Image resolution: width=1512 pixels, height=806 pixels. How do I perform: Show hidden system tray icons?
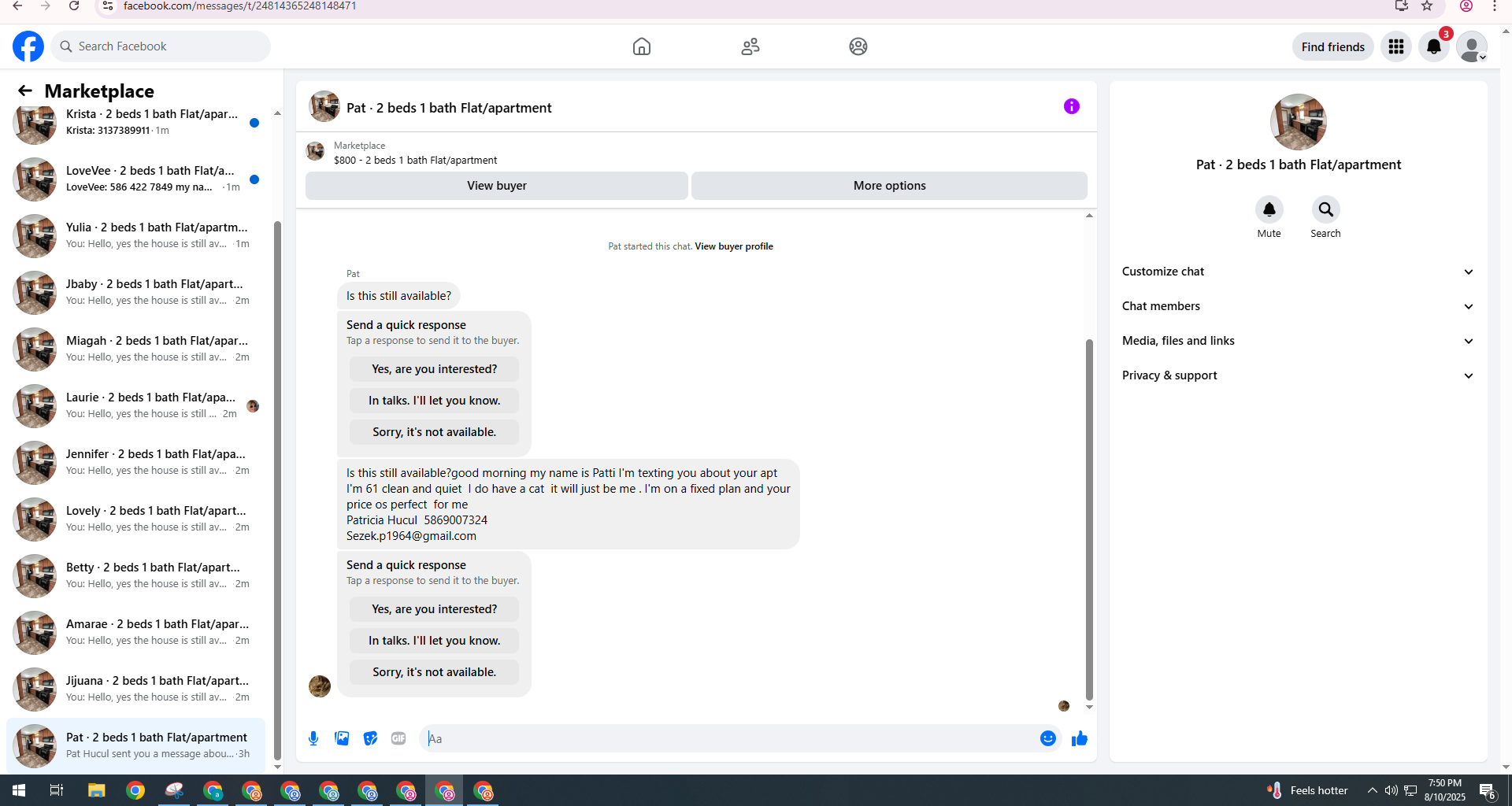(1373, 790)
